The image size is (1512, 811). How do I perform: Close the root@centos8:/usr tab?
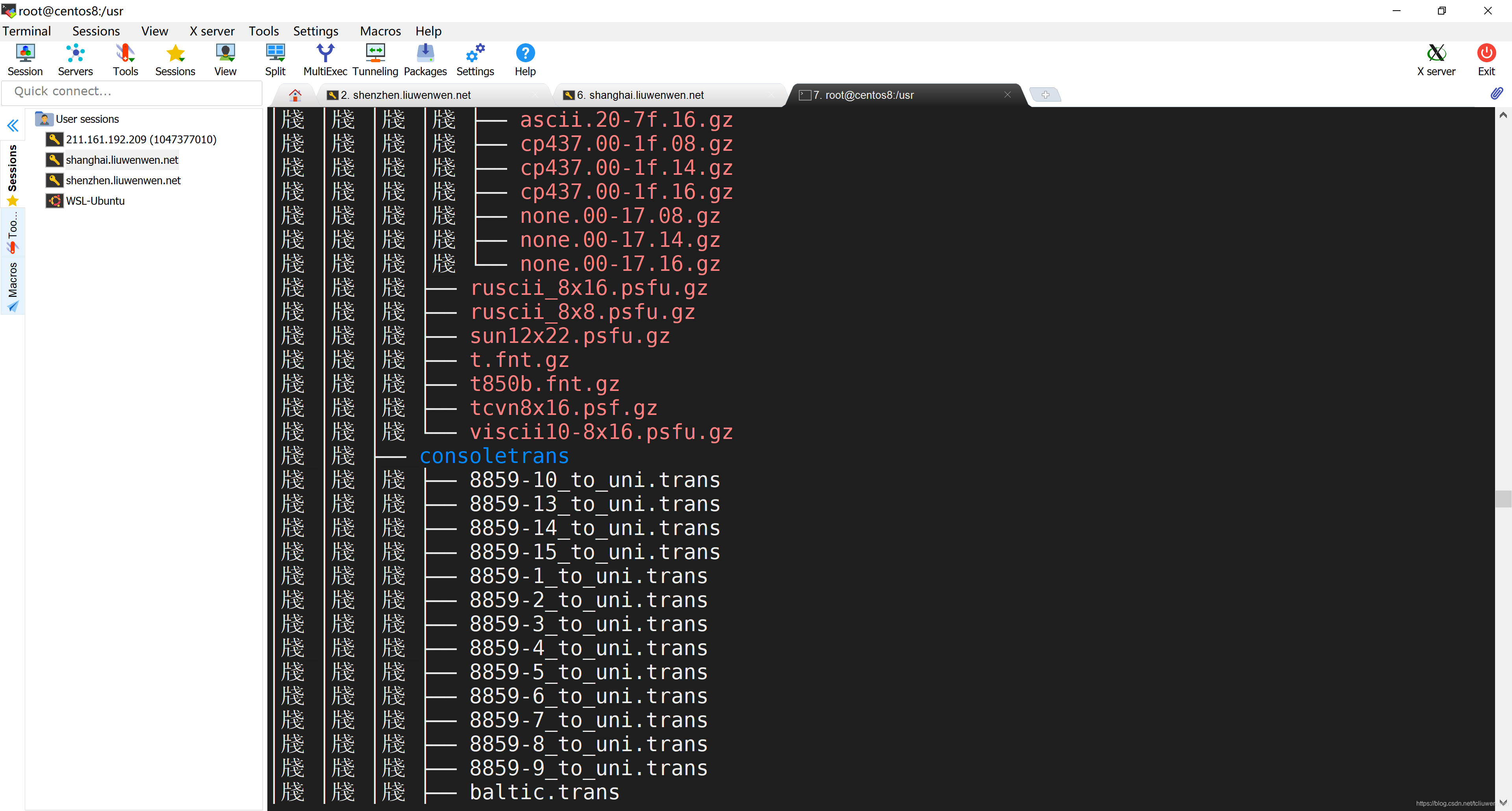[1007, 94]
